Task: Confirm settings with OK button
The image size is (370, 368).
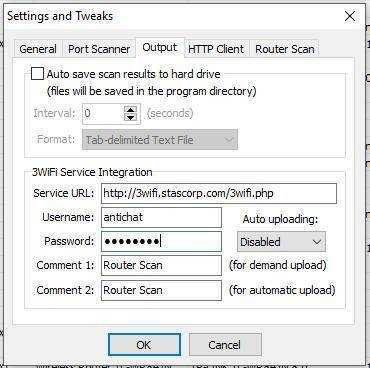Action: point(144,345)
